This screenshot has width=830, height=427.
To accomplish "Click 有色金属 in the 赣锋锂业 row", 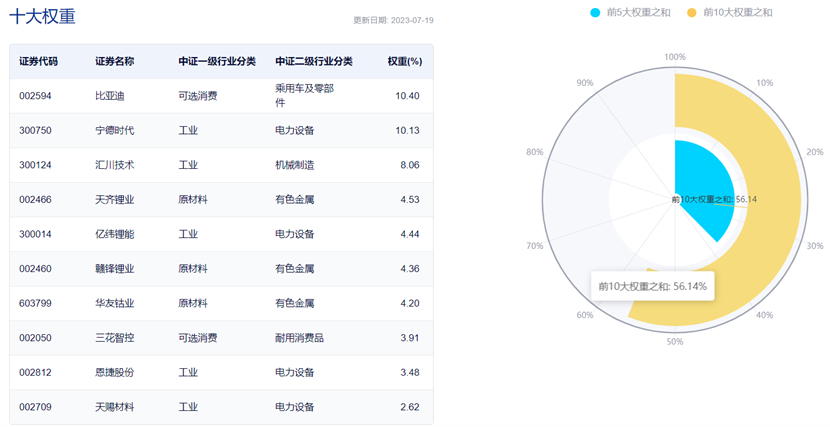I will (295, 269).
